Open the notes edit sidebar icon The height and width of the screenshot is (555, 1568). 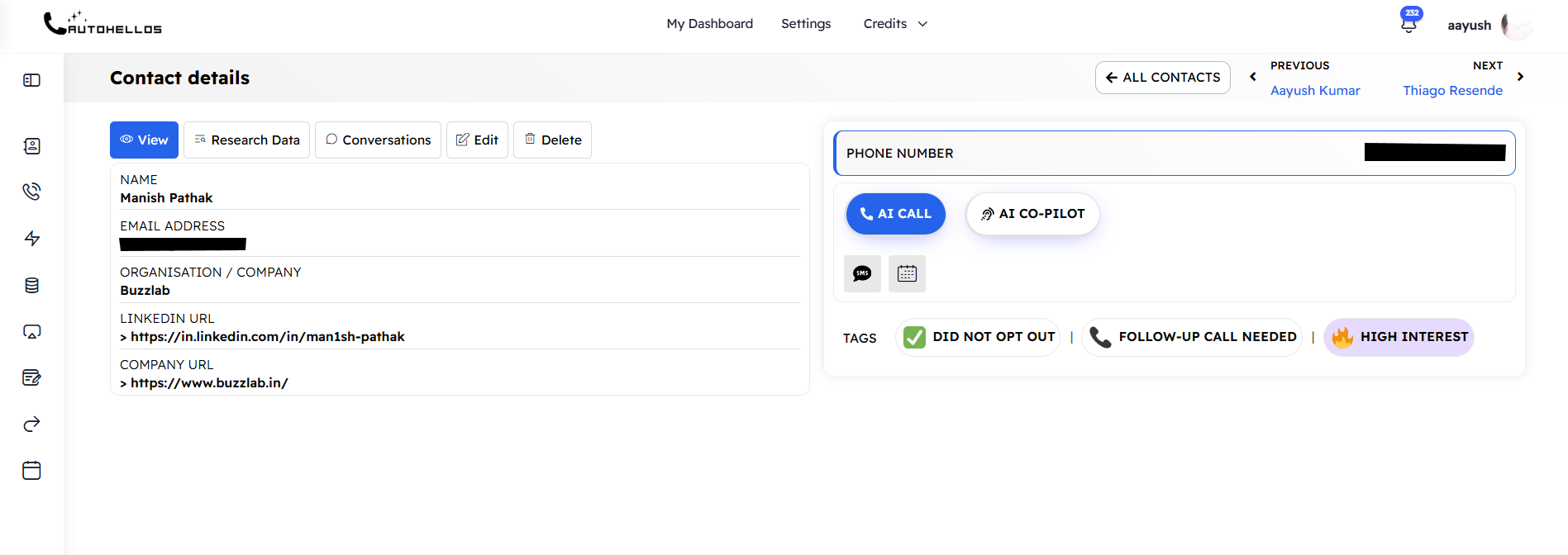click(31, 377)
